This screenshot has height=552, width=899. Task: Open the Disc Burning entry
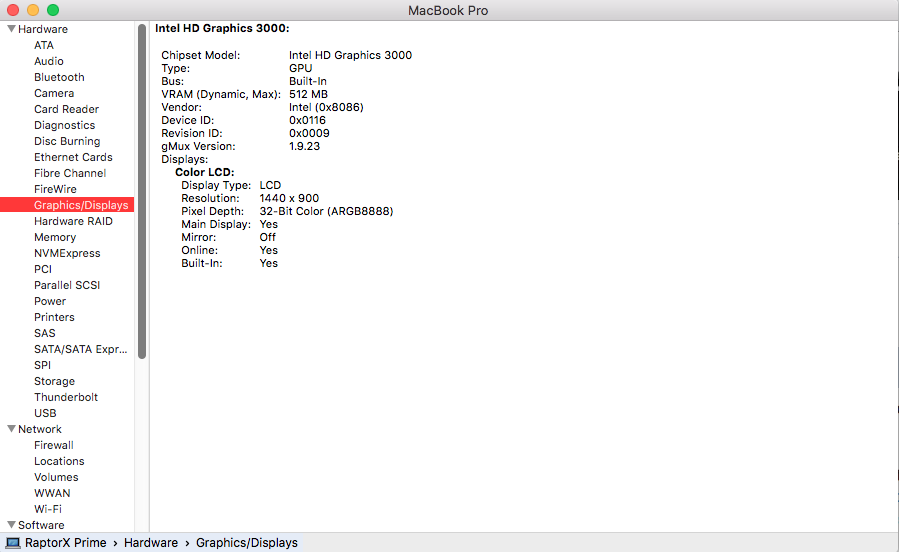[x=67, y=141]
